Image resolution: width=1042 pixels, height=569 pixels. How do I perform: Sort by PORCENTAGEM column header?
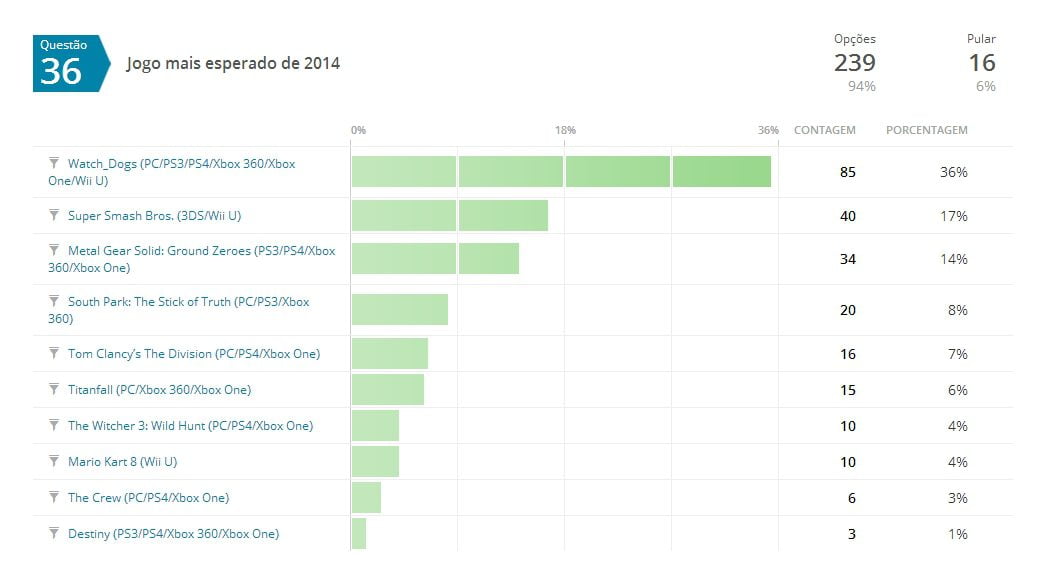(926, 130)
